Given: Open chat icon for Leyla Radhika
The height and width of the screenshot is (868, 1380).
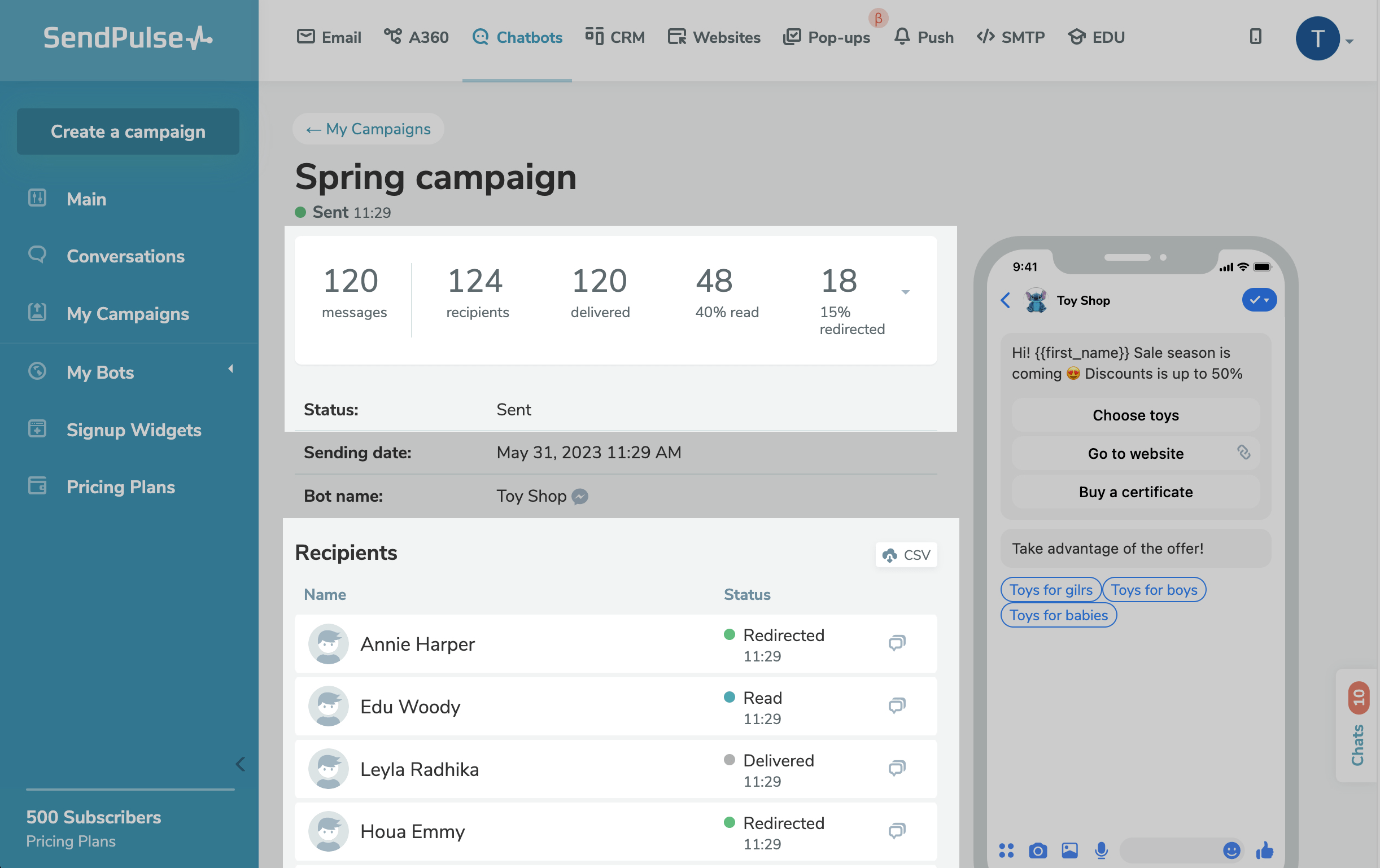Looking at the screenshot, I should 896,768.
